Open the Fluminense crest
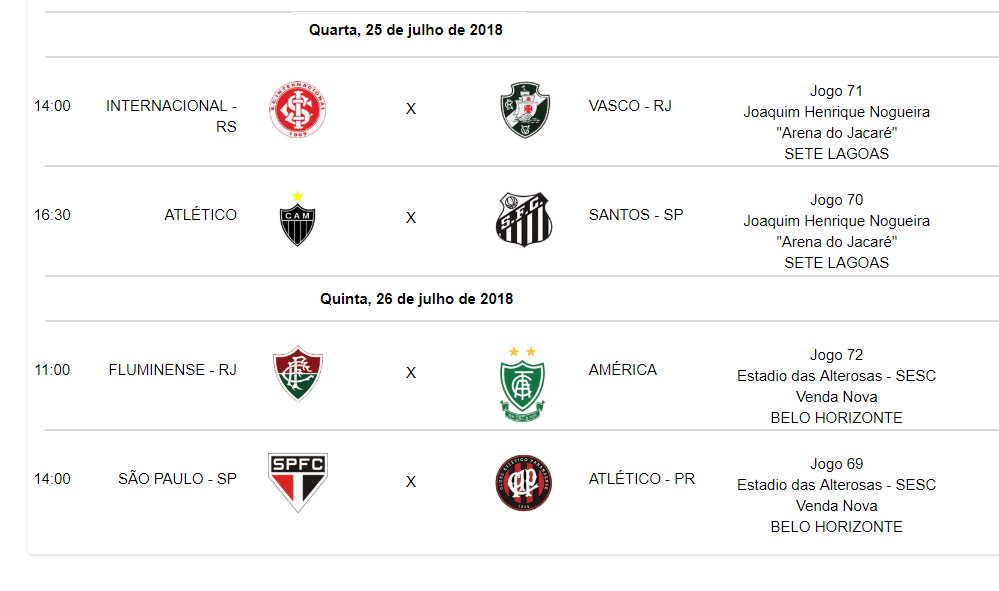999x591 pixels. pyautogui.click(x=298, y=373)
